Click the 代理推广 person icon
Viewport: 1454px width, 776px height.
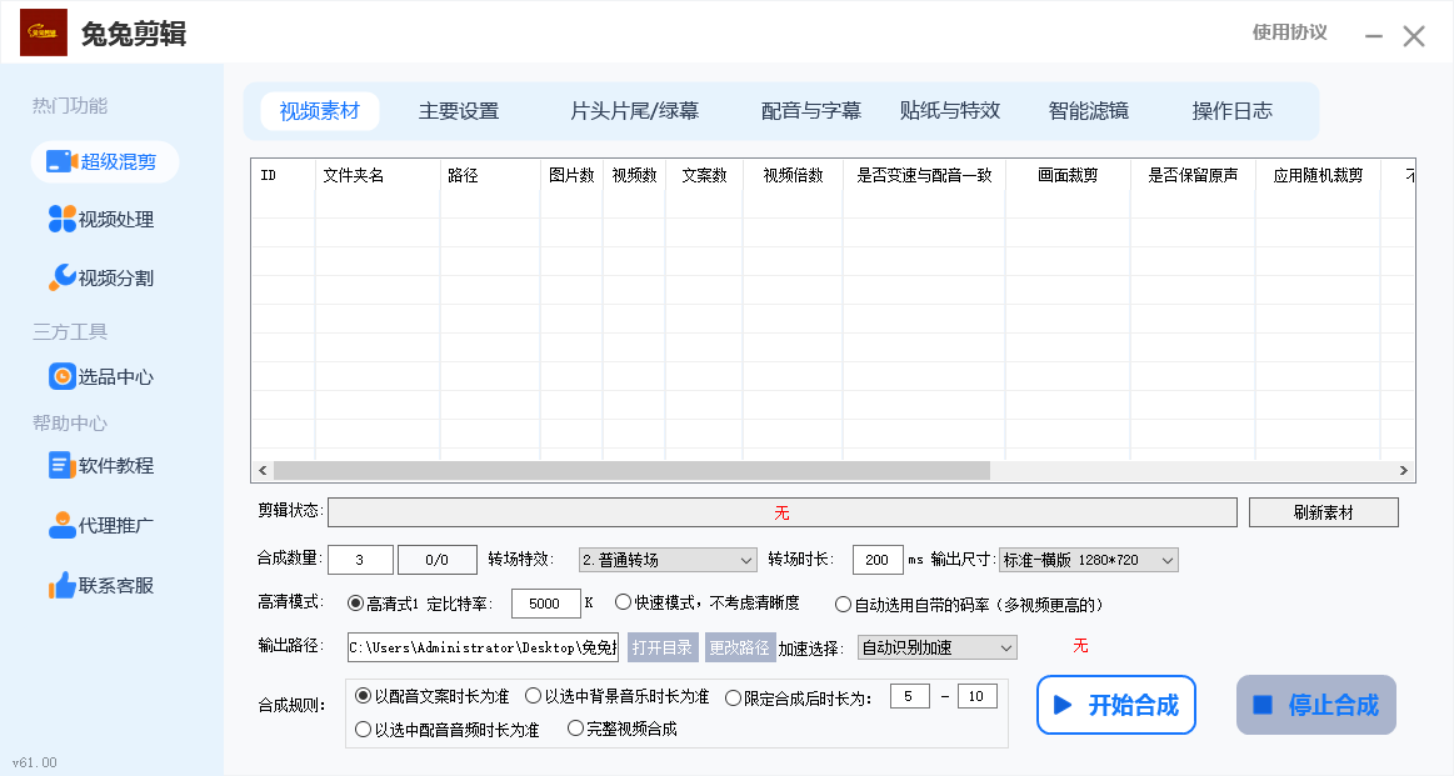click(x=62, y=525)
